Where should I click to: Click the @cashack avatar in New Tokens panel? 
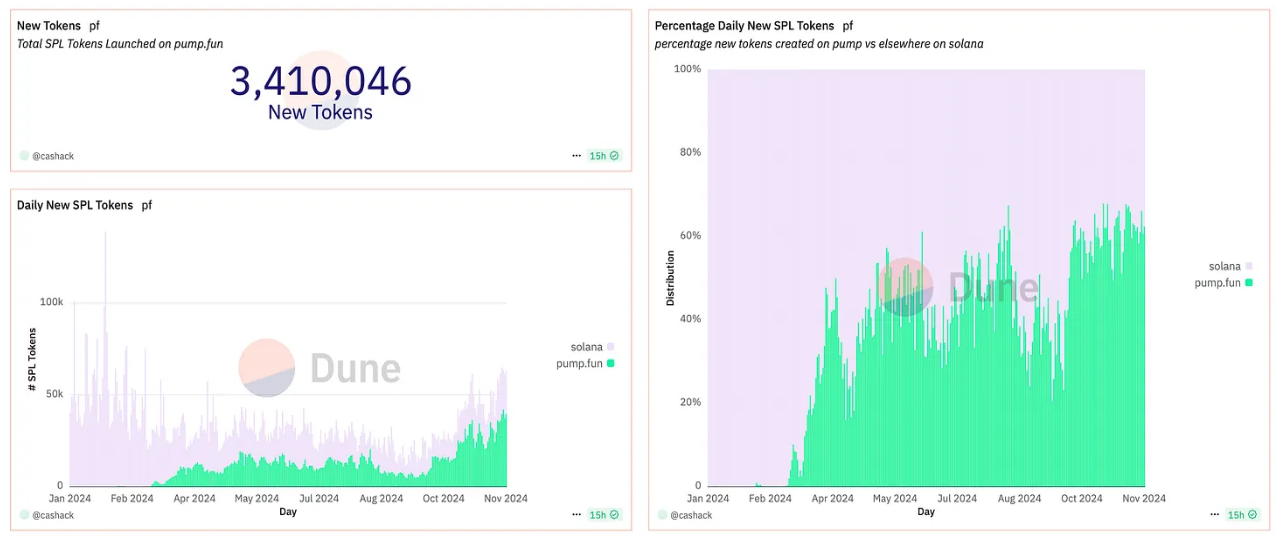pos(24,156)
